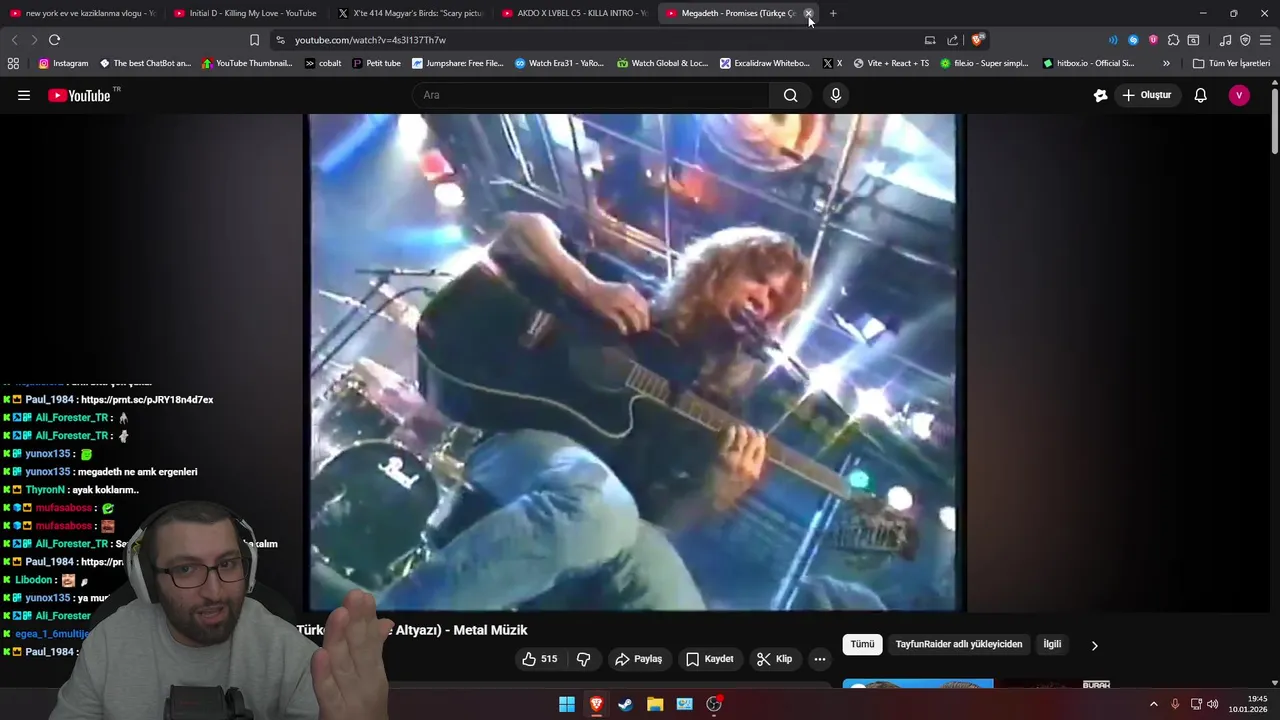
Task: Create a clip with Klip button
Action: pos(775,659)
